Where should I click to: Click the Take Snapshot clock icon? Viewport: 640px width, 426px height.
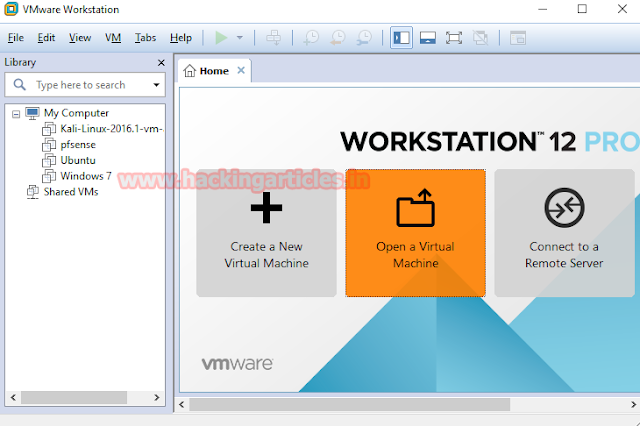point(311,38)
